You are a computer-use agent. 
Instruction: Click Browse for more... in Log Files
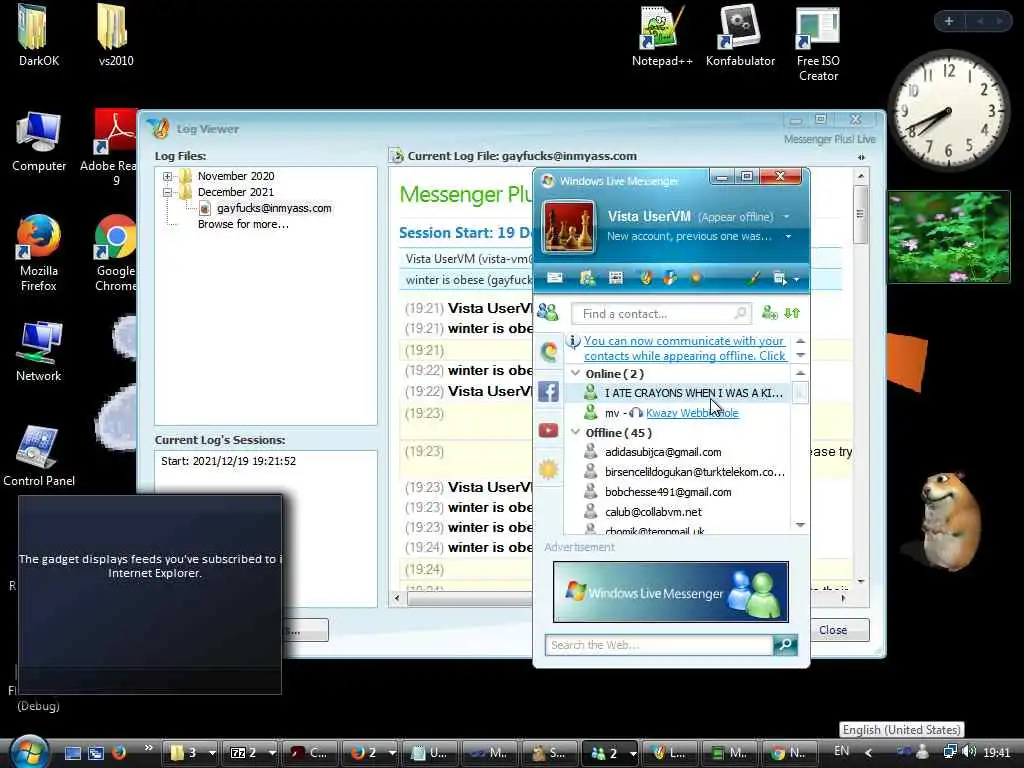(243, 224)
